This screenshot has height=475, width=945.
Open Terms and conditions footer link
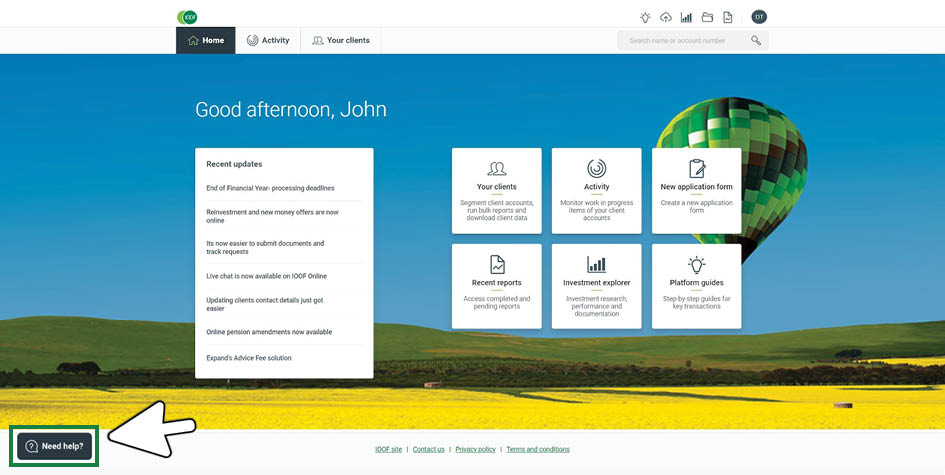coord(538,450)
